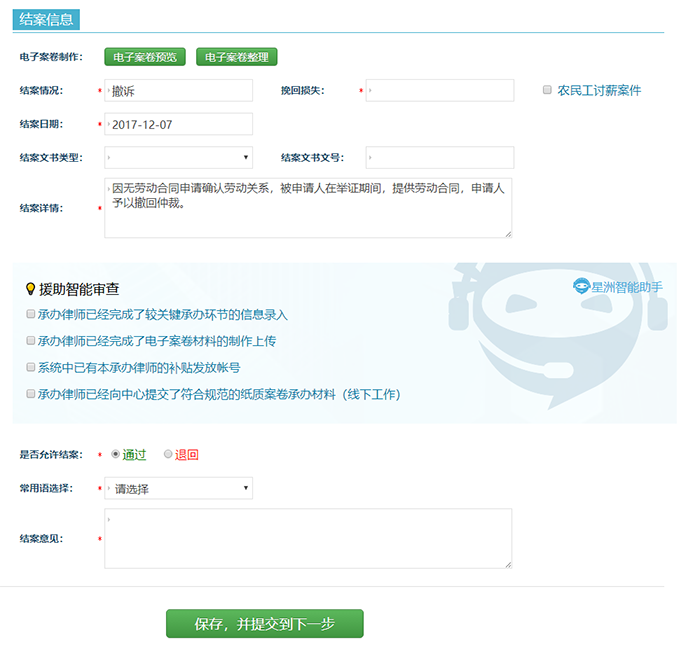Click the 结案详情 text area corner handle
The width and height of the screenshot is (700, 645).
(508, 234)
